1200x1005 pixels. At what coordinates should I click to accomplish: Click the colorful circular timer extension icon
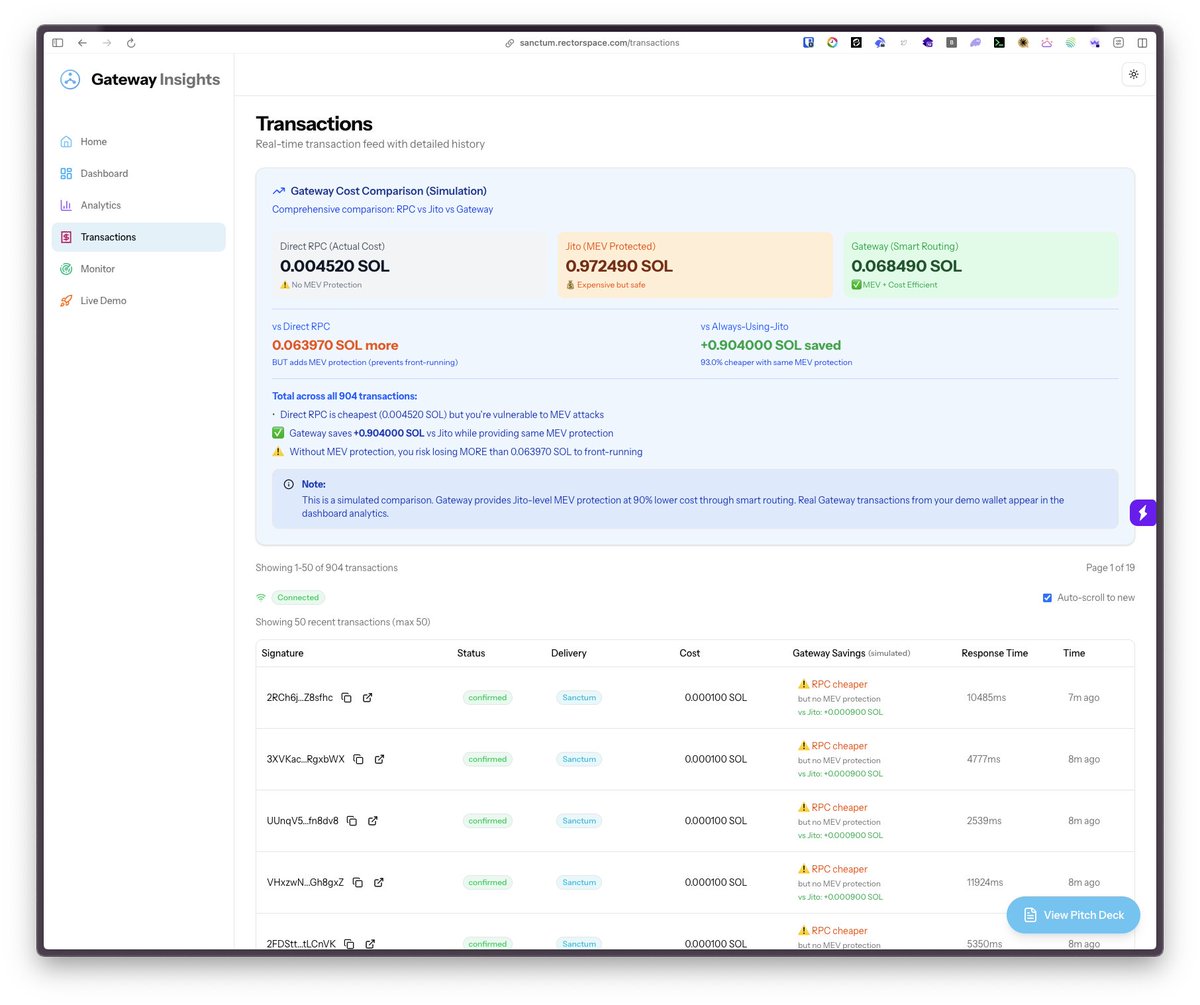[x=832, y=43]
